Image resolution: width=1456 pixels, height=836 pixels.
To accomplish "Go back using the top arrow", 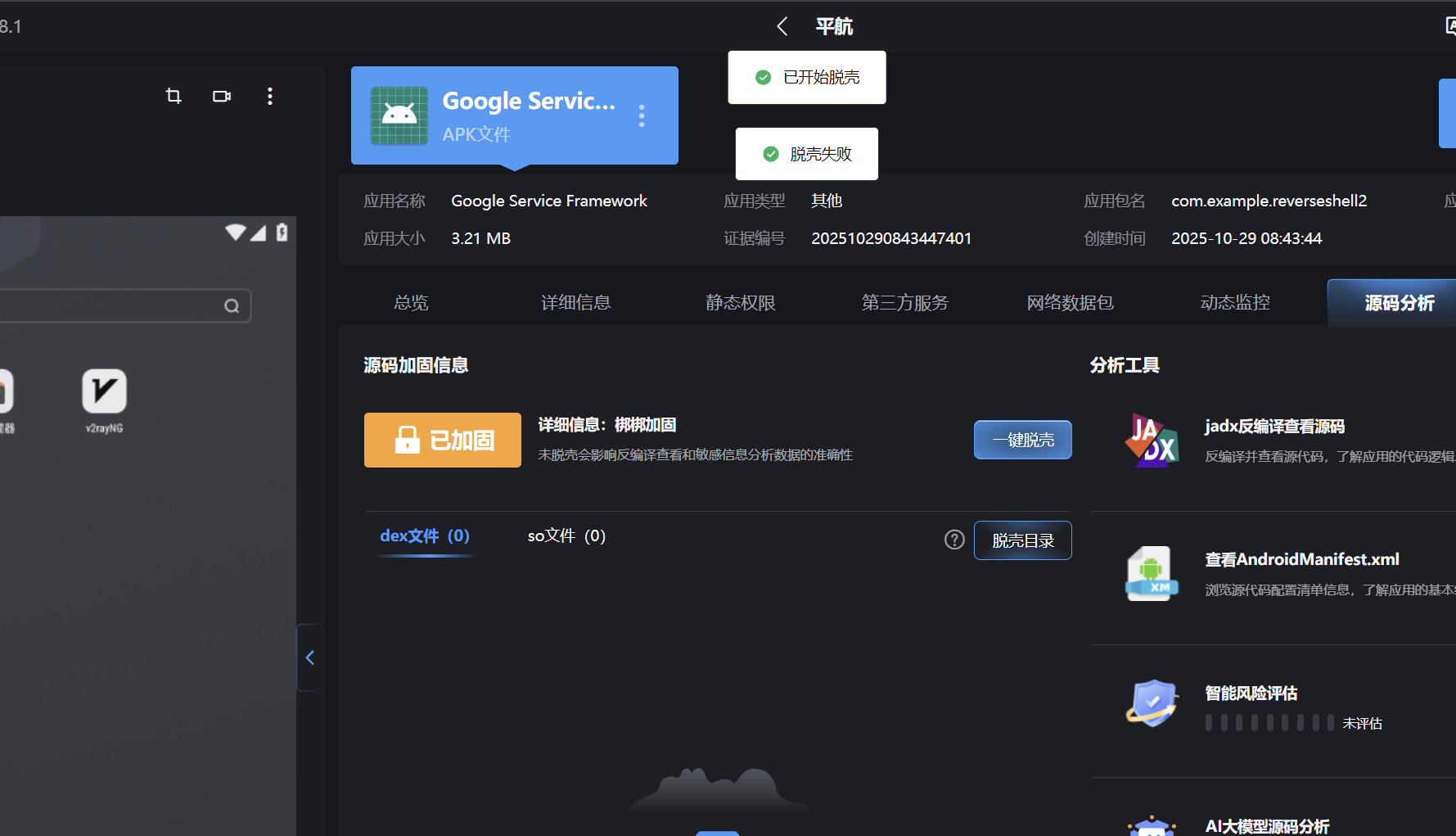I will point(782,27).
